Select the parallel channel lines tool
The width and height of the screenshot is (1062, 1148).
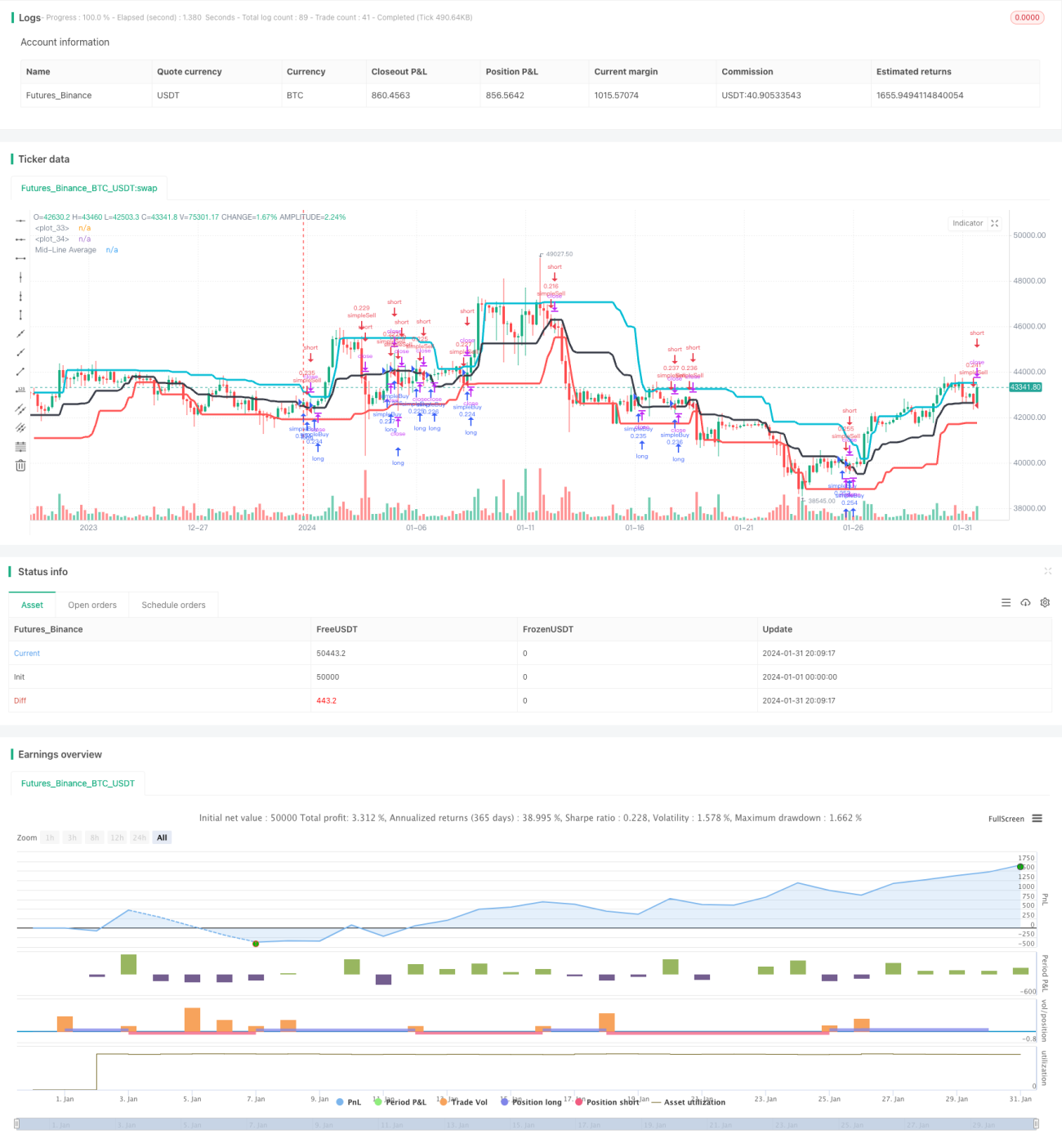pyautogui.click(x=20, y=409)
